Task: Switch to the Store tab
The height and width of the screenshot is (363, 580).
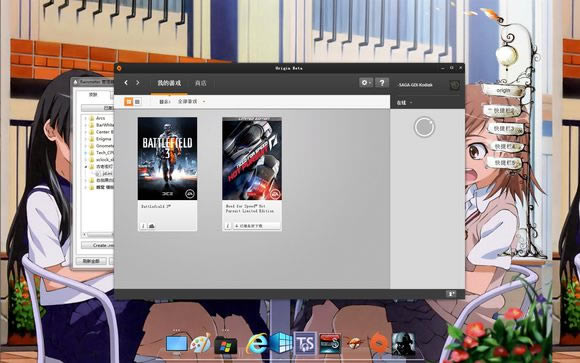Action: pyautogui.click(x=200, y=83)
